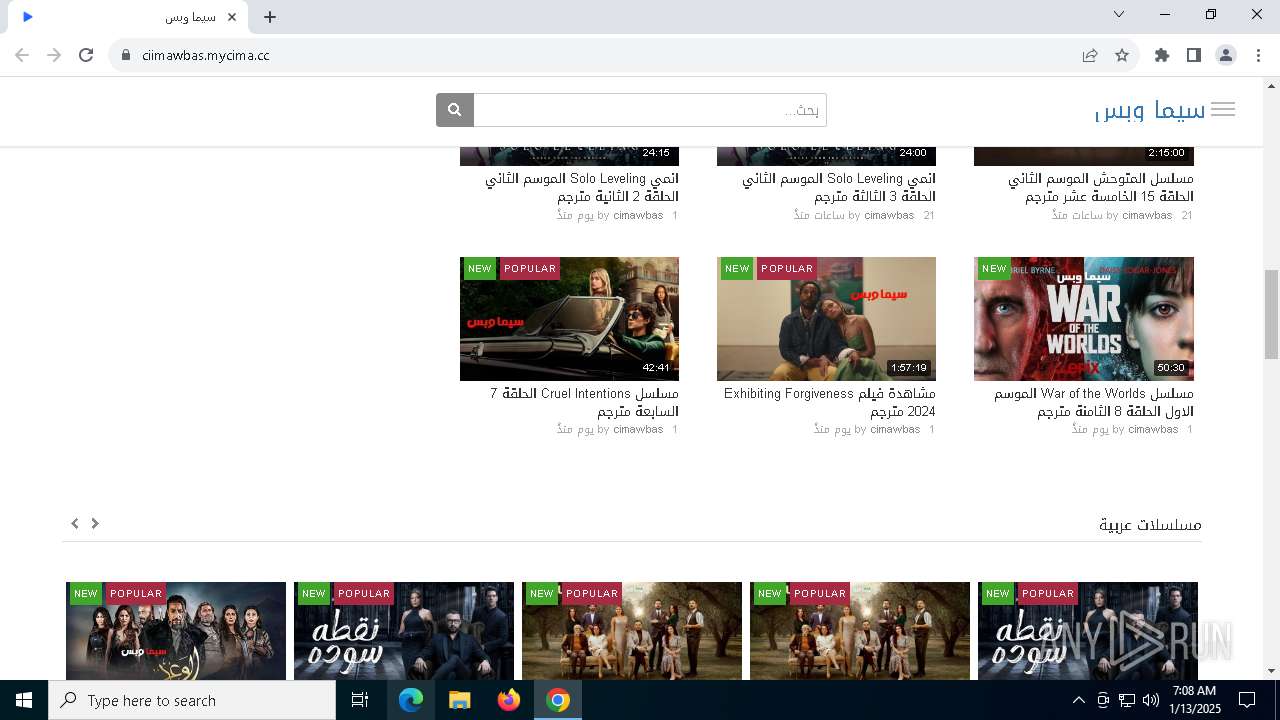Image resolution: width=1280 pixels, height=720 pixels.
Task: View site info lock icon
Action: point(126,55)
